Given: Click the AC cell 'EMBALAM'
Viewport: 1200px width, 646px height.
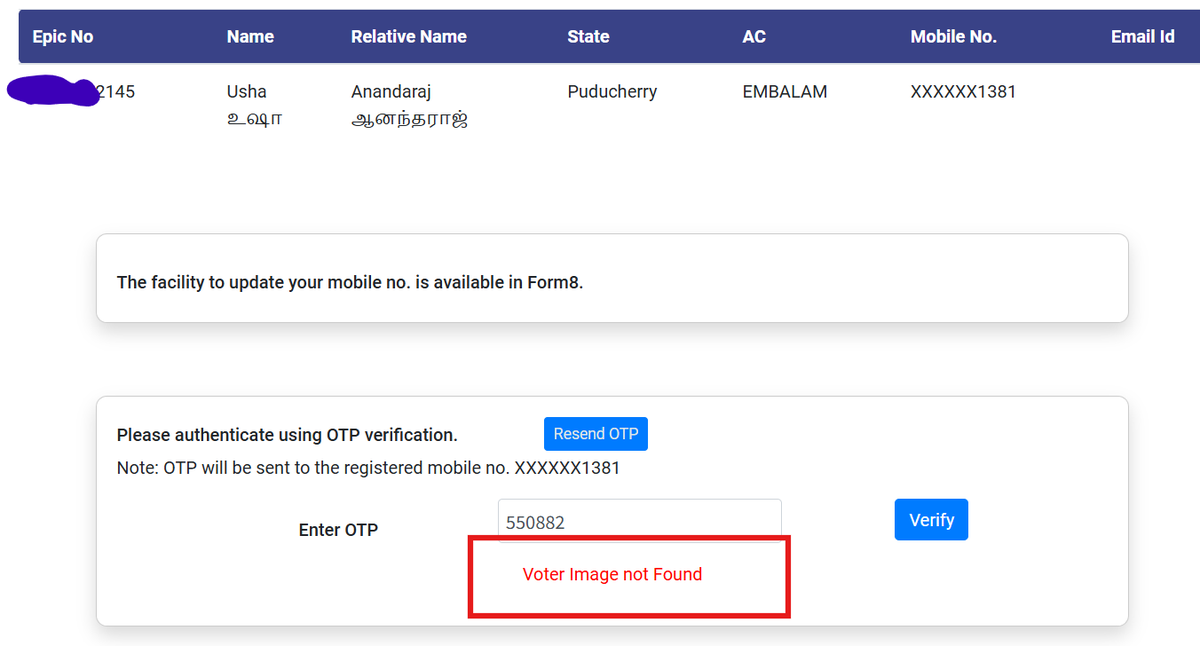Looking at the screenshot, I should pyautogui.click(x=785, y=92).
